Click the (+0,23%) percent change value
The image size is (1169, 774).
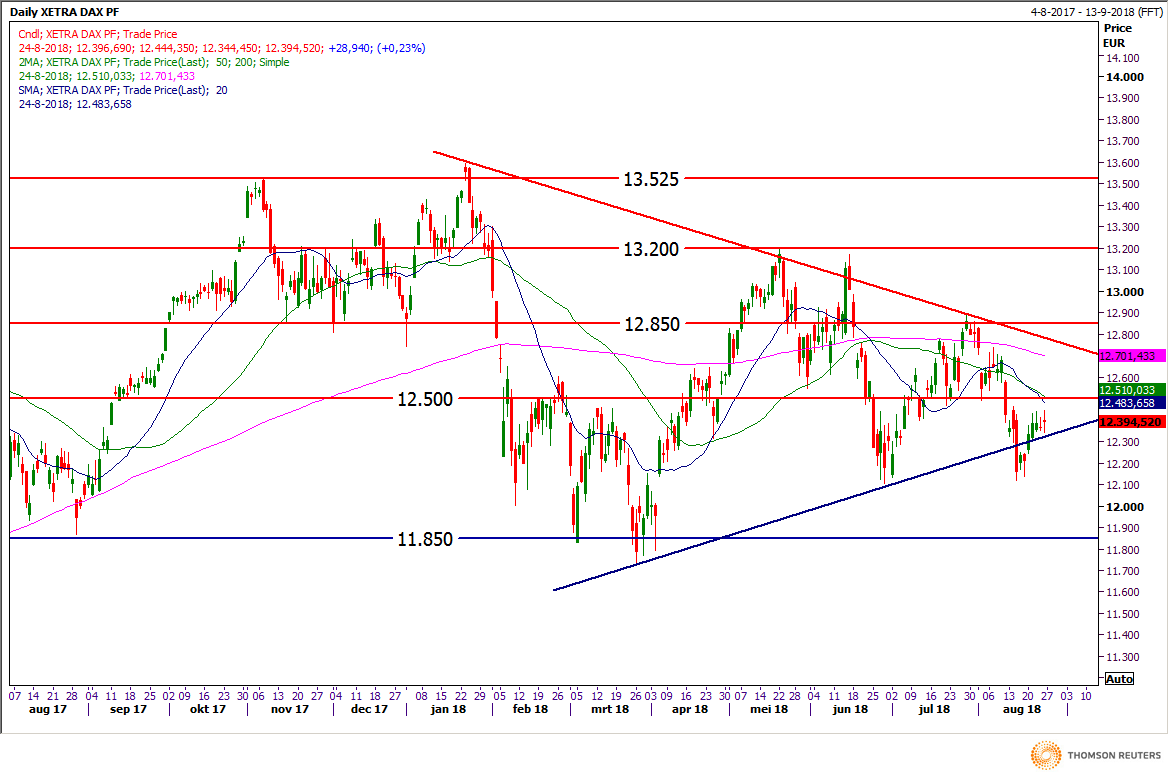click(x=401, y=48)
